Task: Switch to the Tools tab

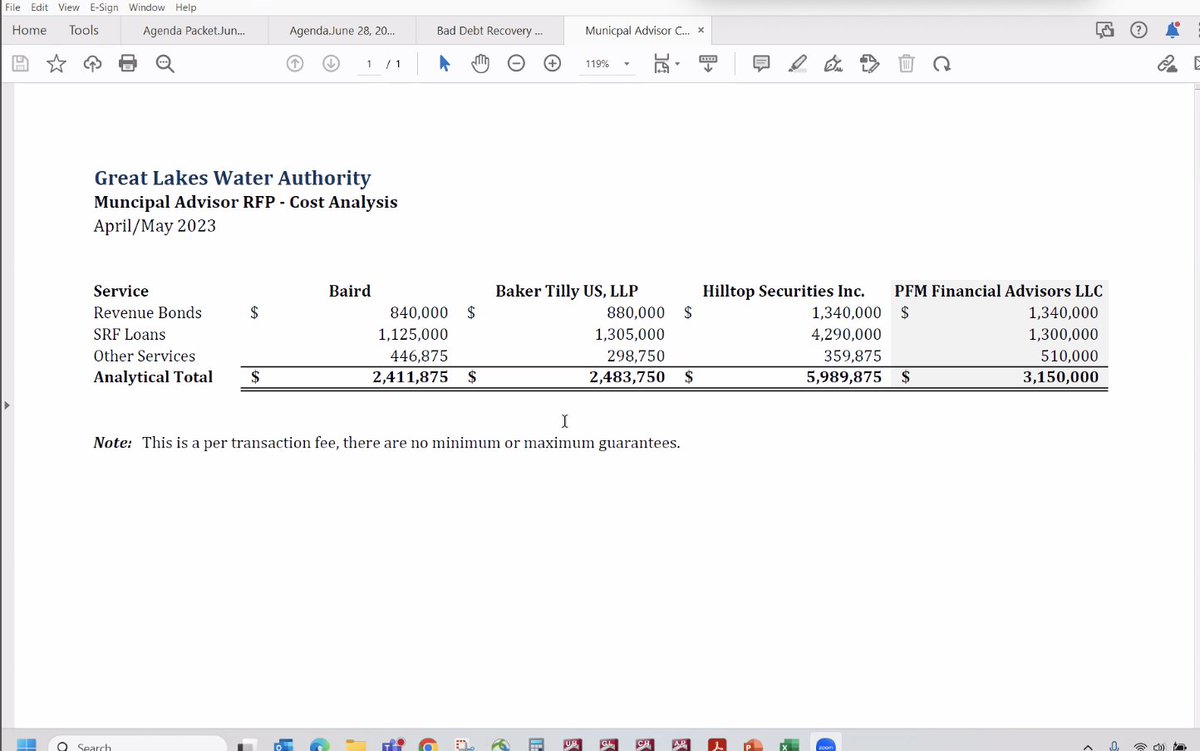Action: [84, 30]
